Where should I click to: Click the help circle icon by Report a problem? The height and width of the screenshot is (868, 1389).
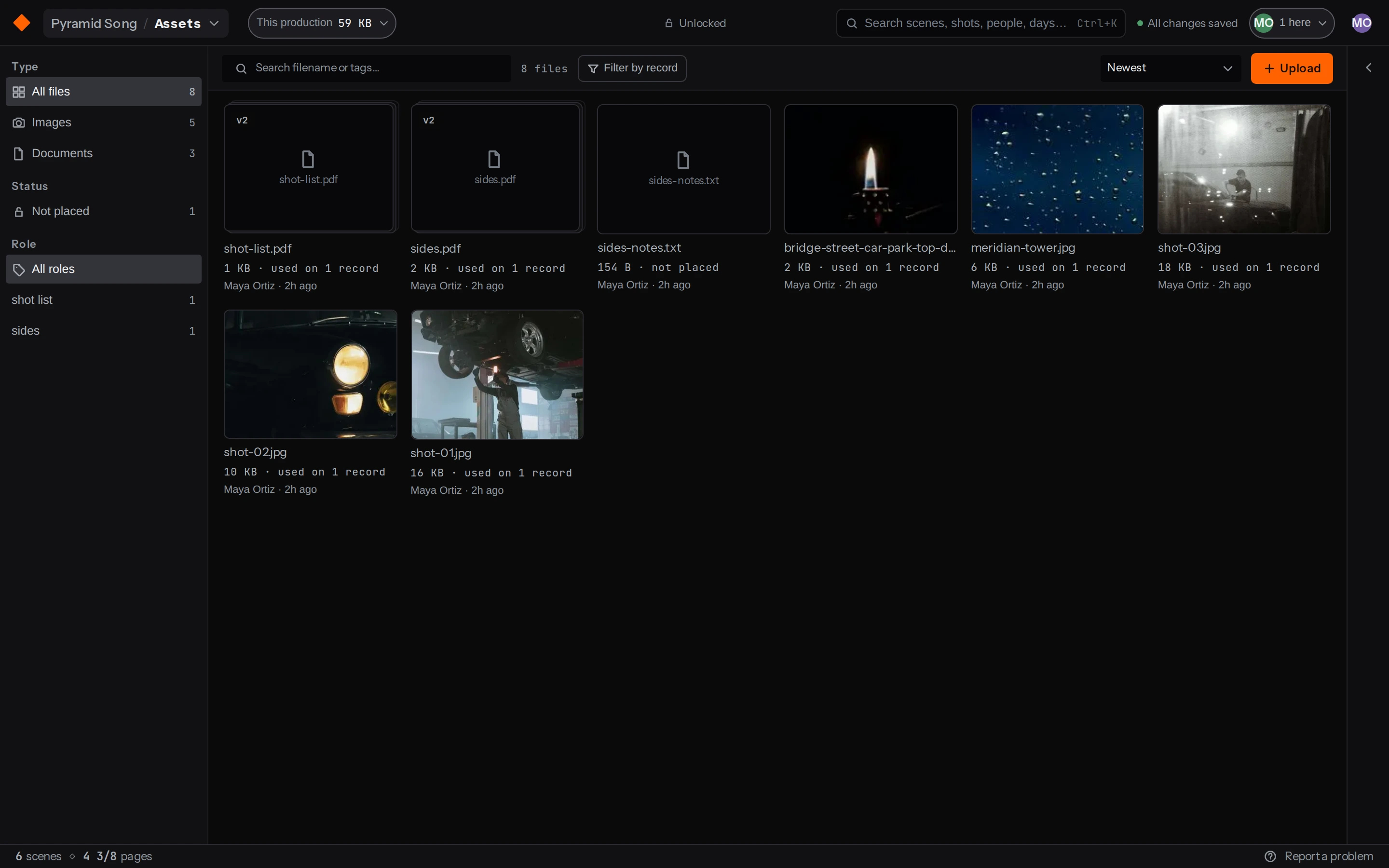pyautogui.click(x=1270, y=856)
